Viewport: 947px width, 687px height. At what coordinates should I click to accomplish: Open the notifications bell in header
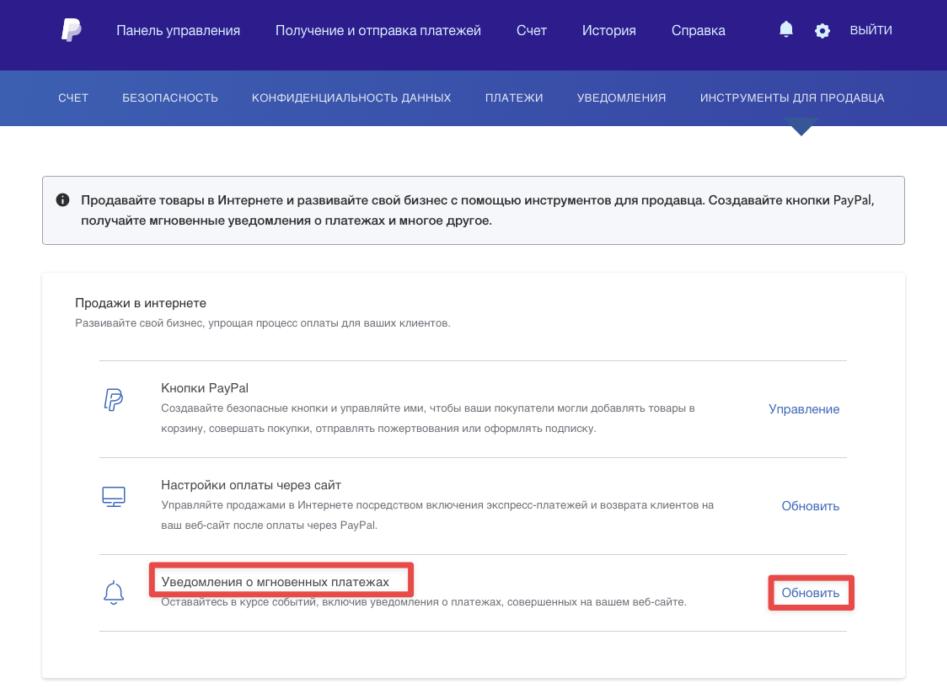pos(786,30)
